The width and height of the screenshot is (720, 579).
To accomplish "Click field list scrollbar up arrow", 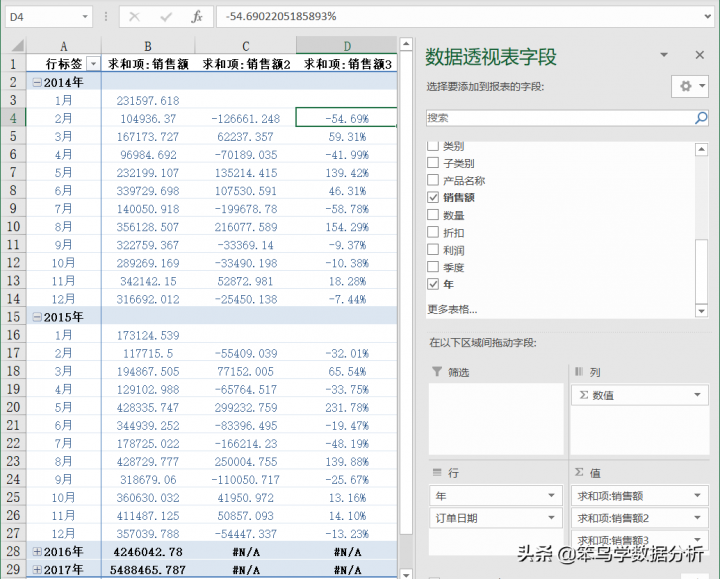I will tap(701, 149).
